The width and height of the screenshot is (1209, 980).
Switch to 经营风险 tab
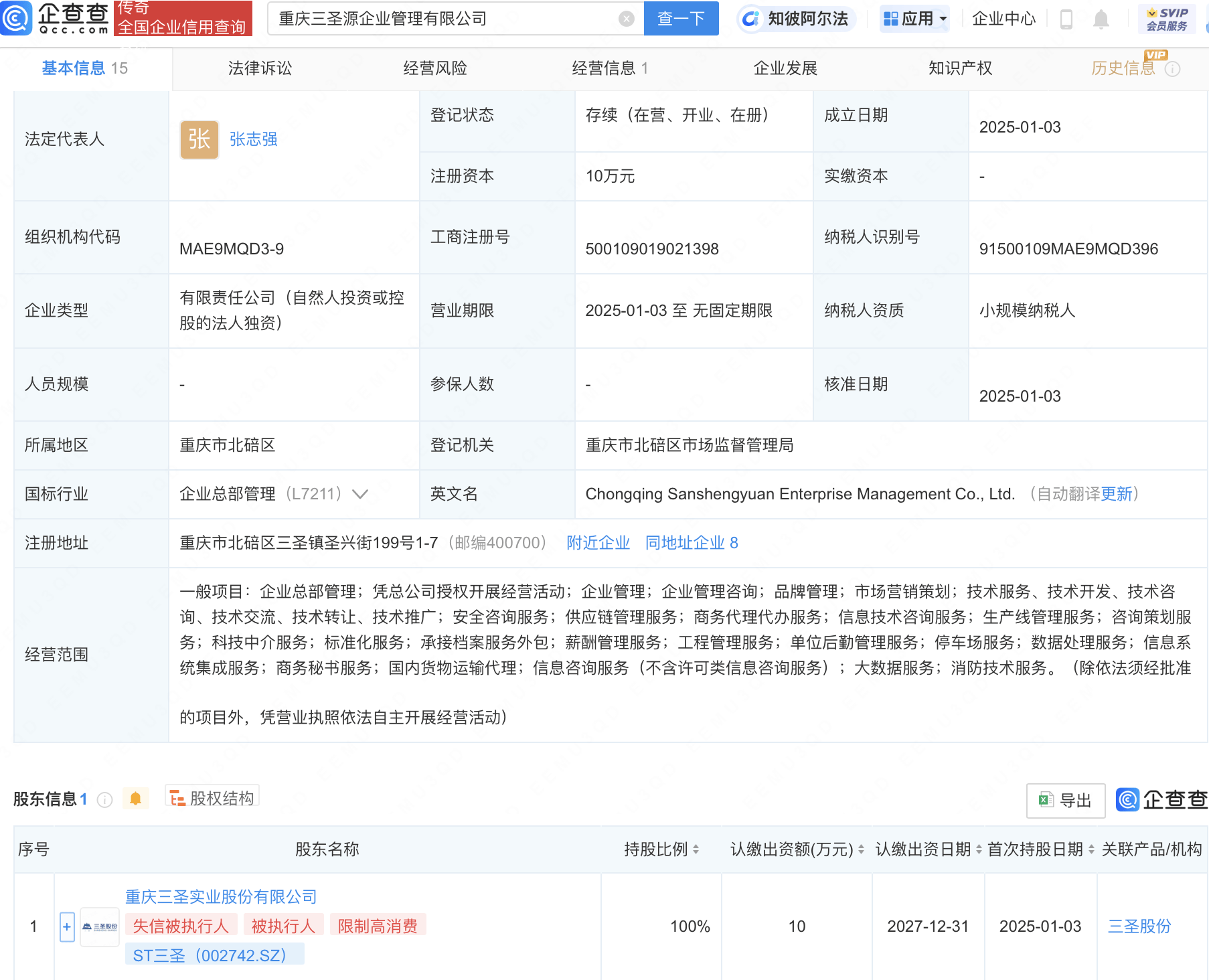(435, 68)
